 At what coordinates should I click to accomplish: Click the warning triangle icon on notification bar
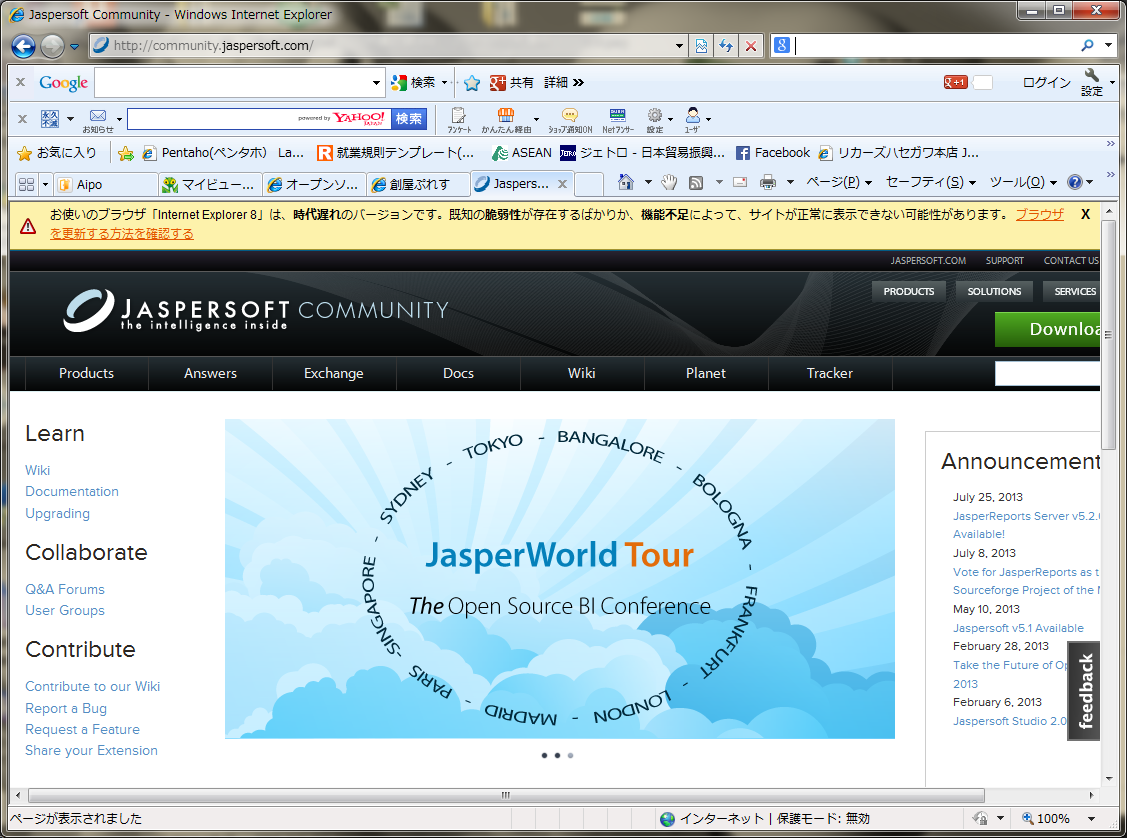click(28, 226)
